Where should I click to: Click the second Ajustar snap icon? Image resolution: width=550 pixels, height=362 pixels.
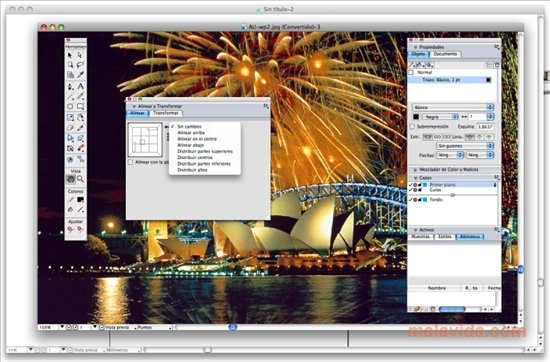80,230
